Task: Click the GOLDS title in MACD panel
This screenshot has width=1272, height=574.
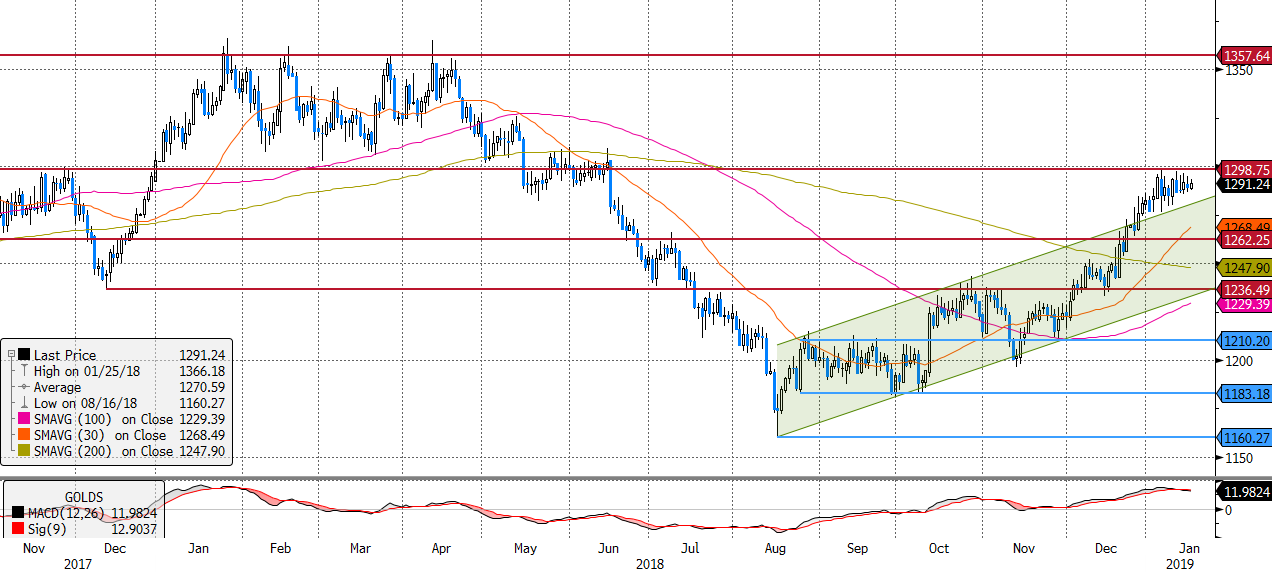Action: pyautogui.click(x=84, y=497)
